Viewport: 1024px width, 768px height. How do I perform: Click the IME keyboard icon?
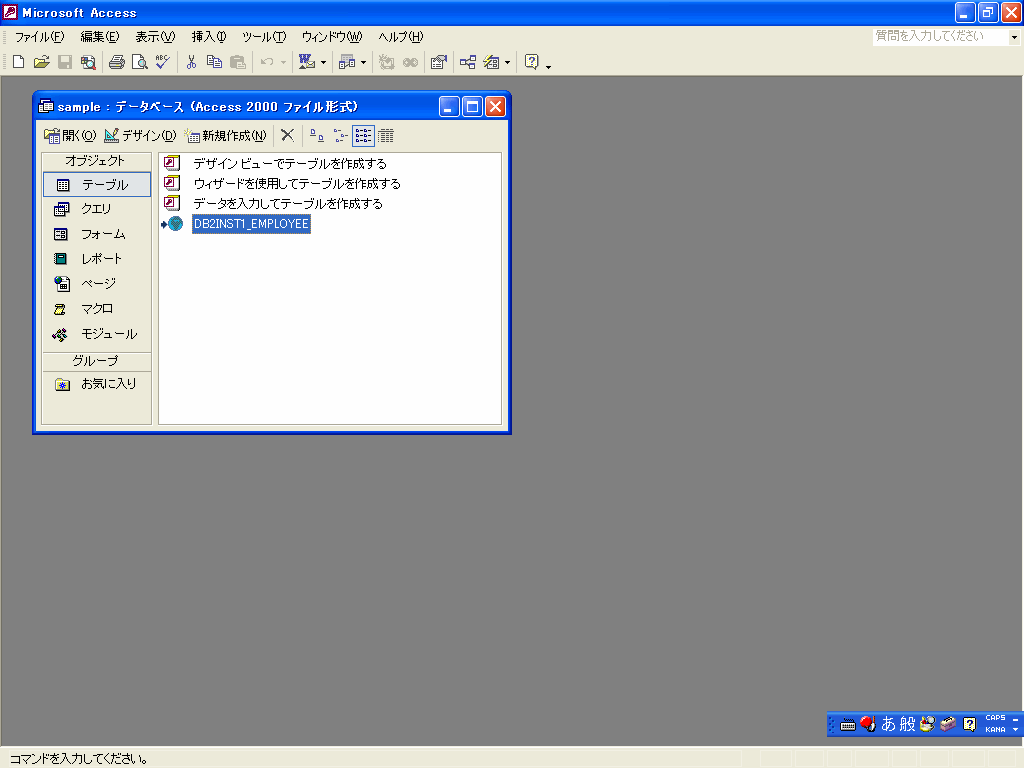[x=848, y=724]
